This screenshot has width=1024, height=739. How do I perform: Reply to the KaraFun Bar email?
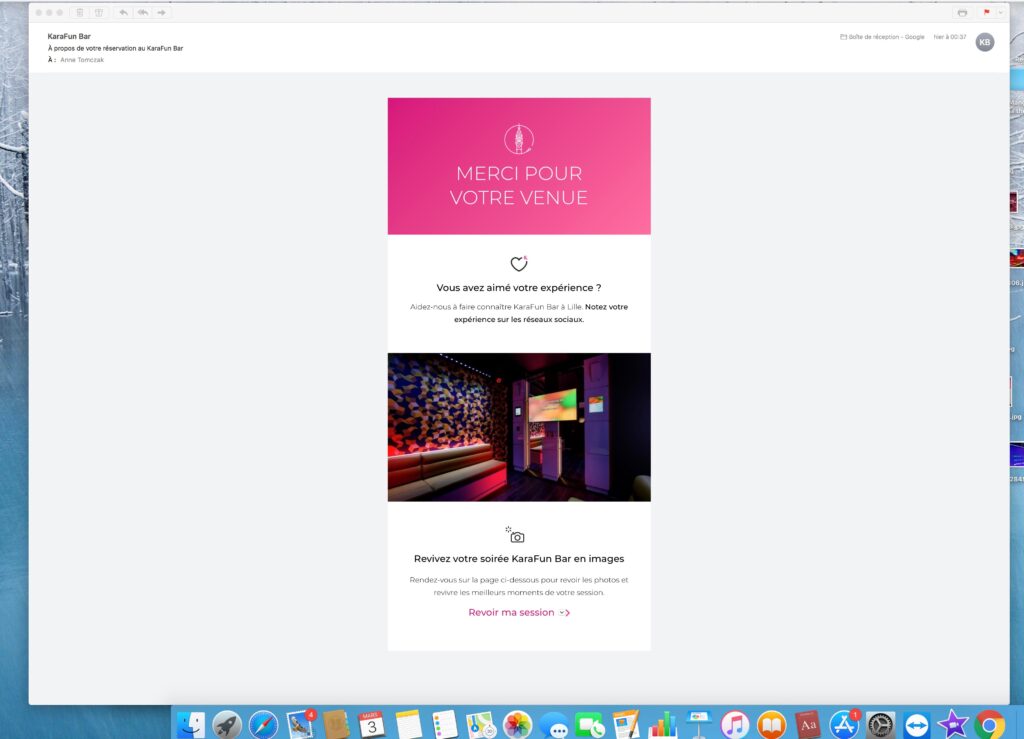(124, 13)
